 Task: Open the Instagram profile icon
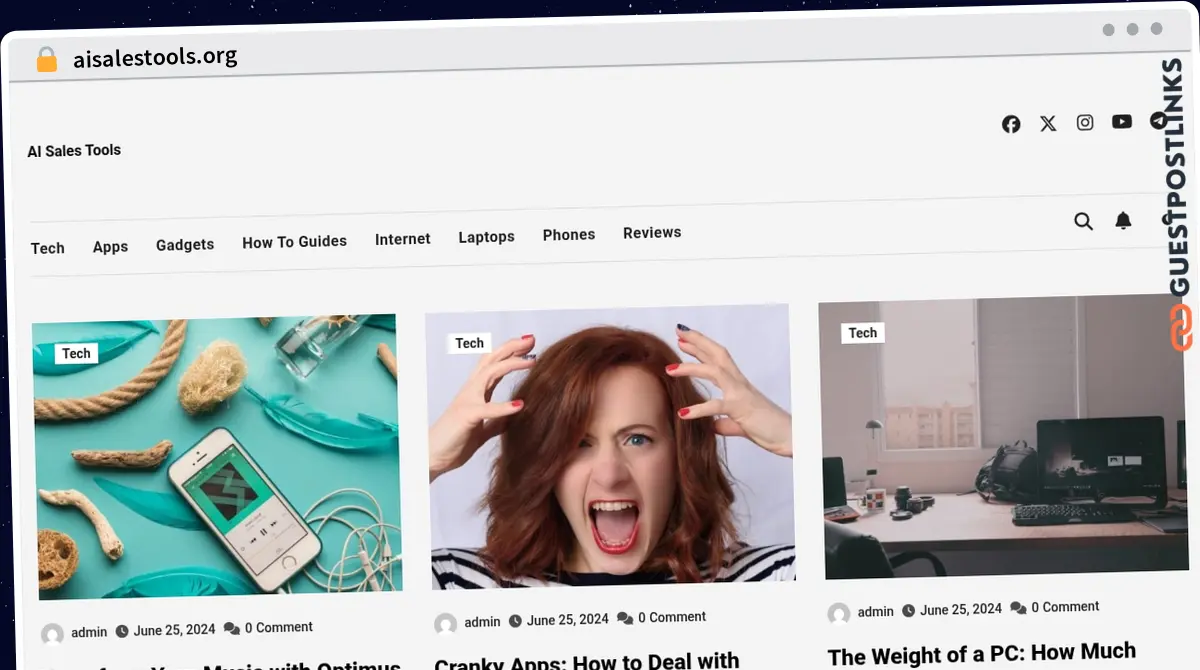tap(1085, 122)
